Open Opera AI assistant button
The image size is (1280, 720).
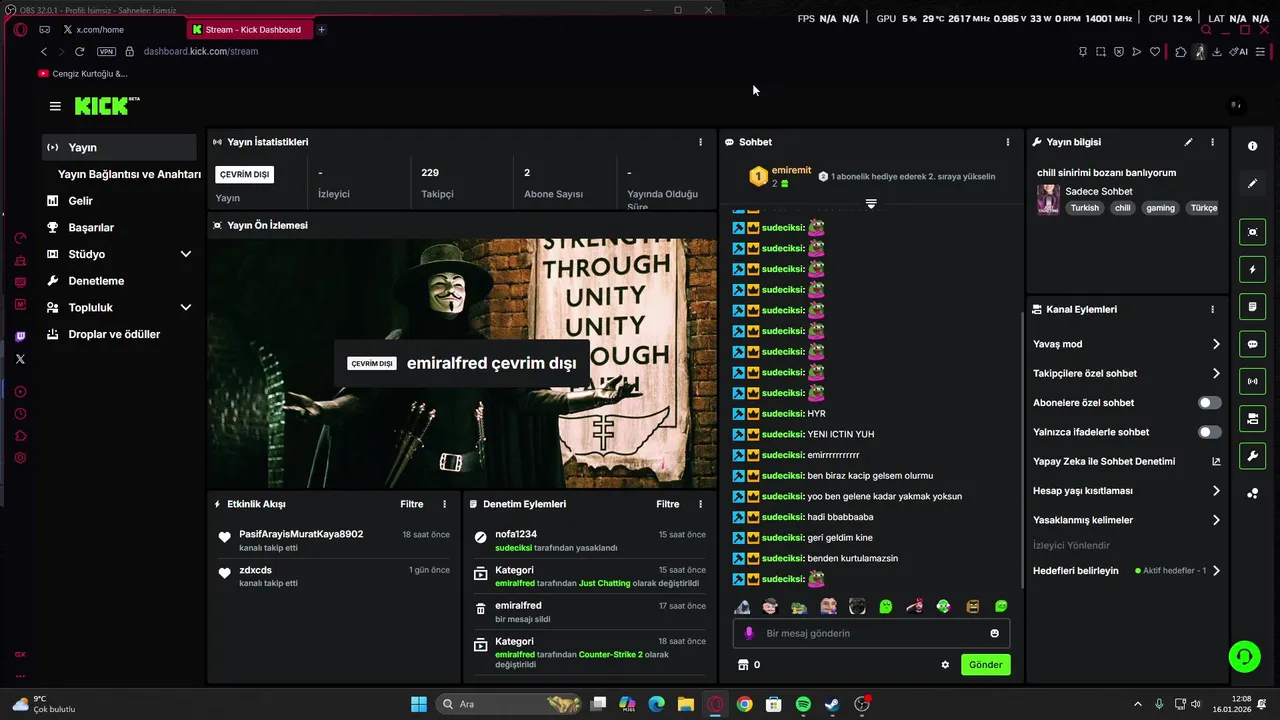[x=1240, y=52]
